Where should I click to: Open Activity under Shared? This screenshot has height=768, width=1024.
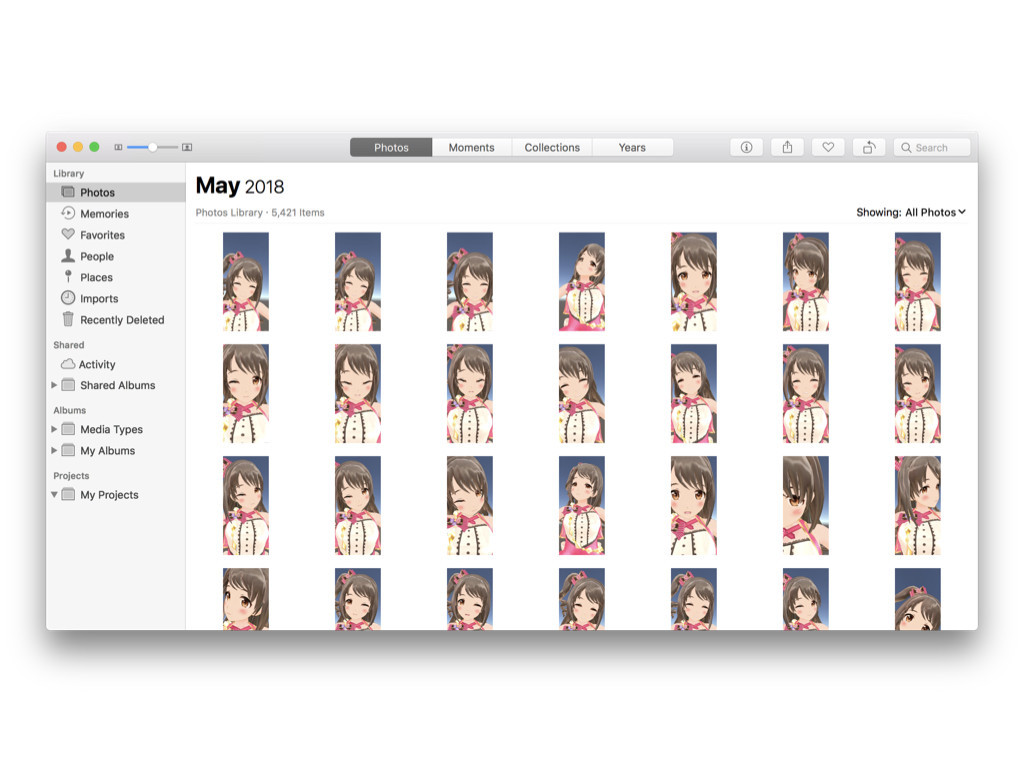(97, 364)
